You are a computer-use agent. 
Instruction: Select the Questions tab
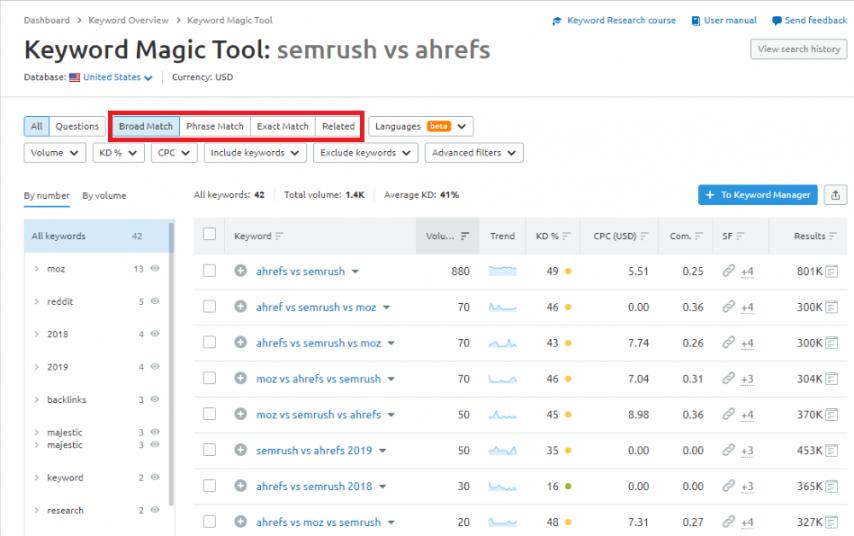point(77,127)
